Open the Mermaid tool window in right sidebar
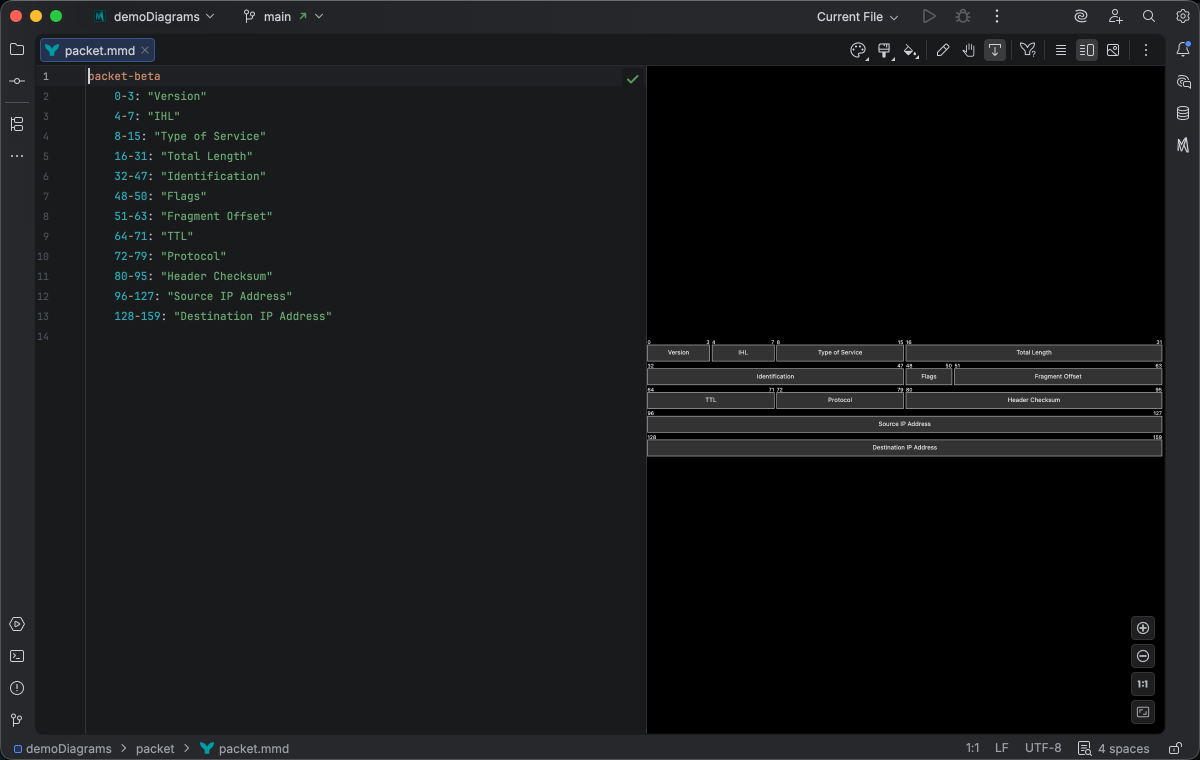This screenshot has height=760, width=1200. (1183, 145)
